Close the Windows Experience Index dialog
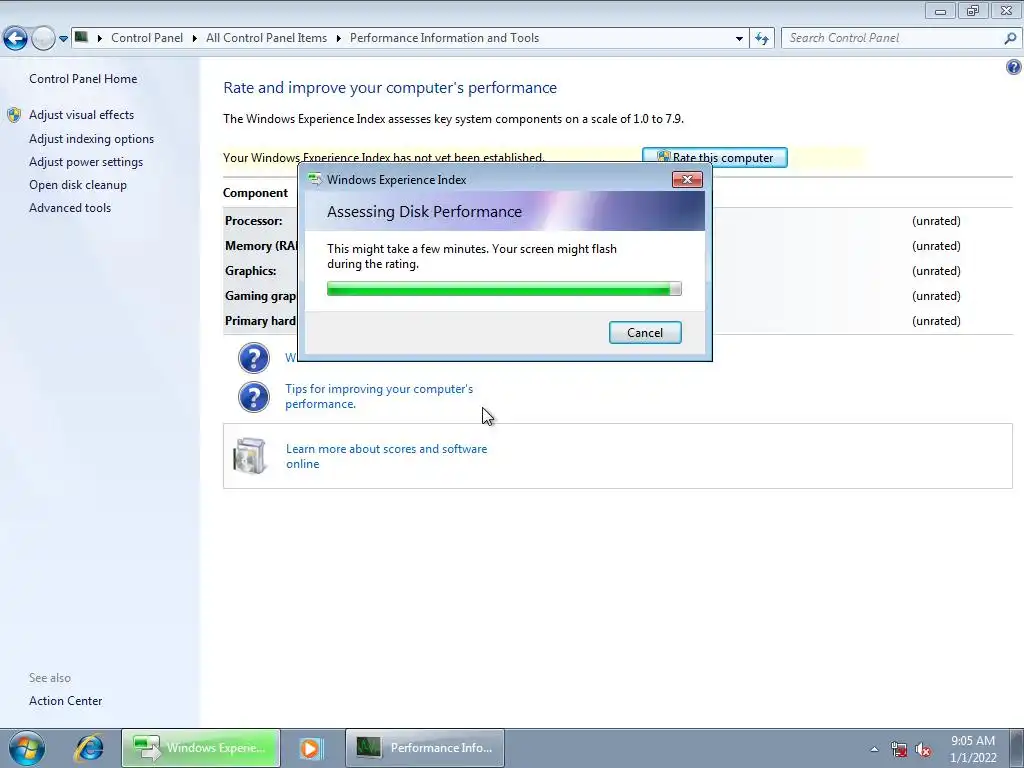This screenshot has width=1024, height=768. point(687,180)
